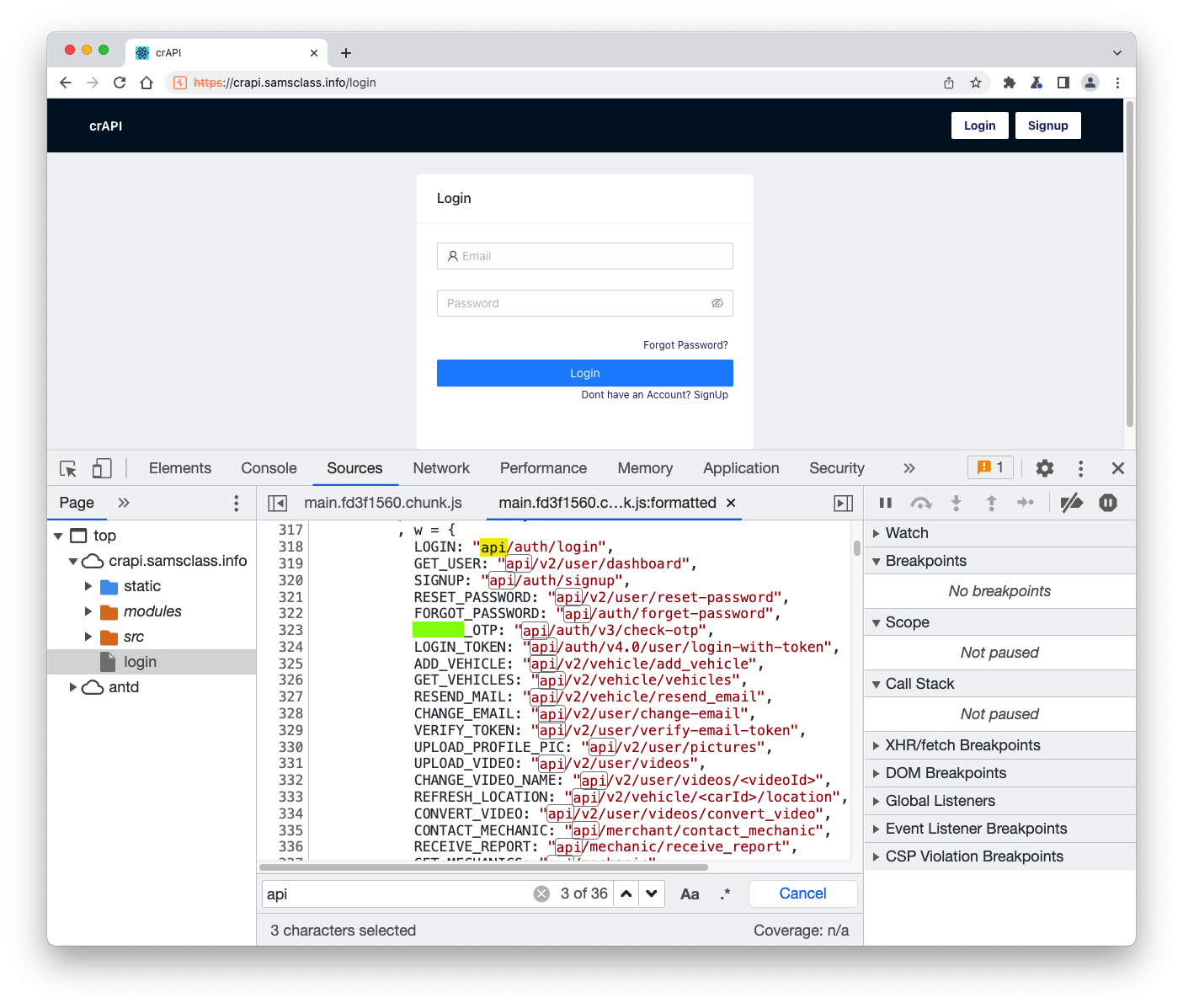Toggle password visibility eye icon
The image size is (1183, 1008).
point(717,303)
